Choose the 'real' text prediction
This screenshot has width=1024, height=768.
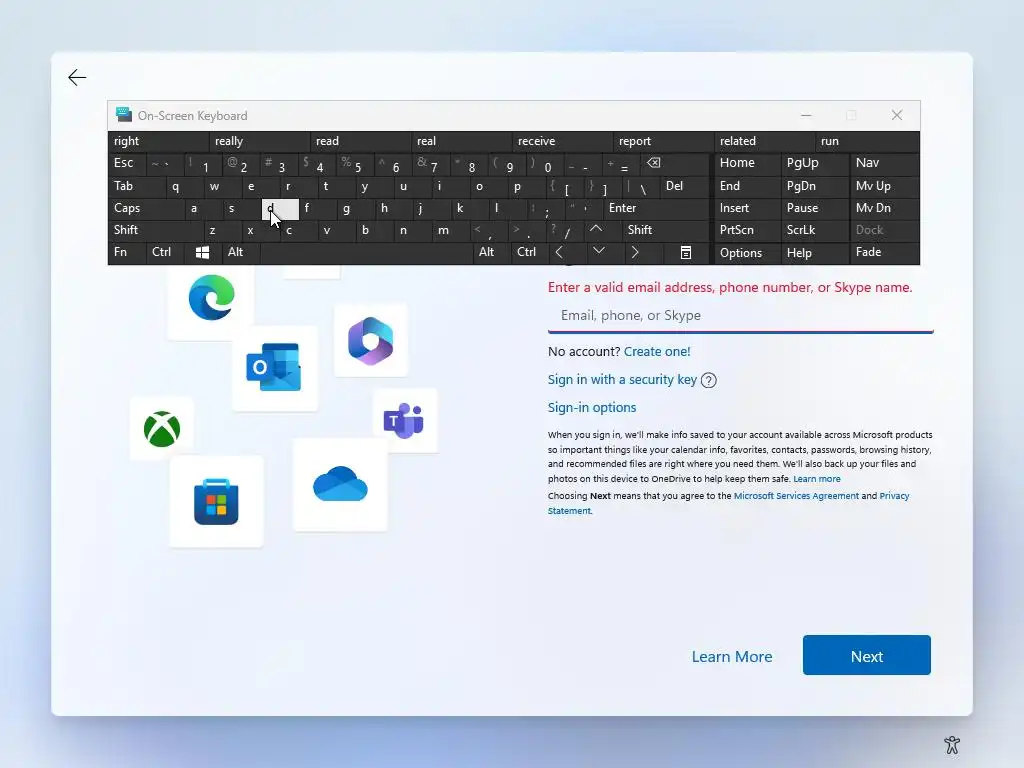[x=461, y=141]
